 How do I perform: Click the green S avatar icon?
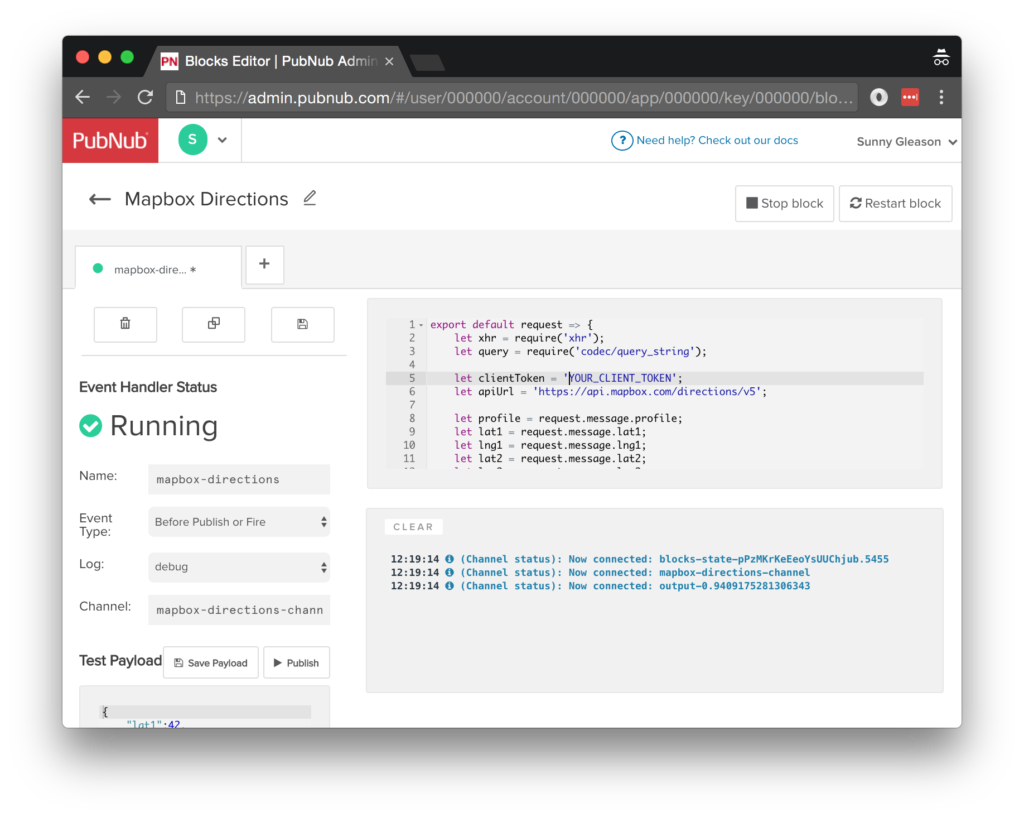point(191,139)
